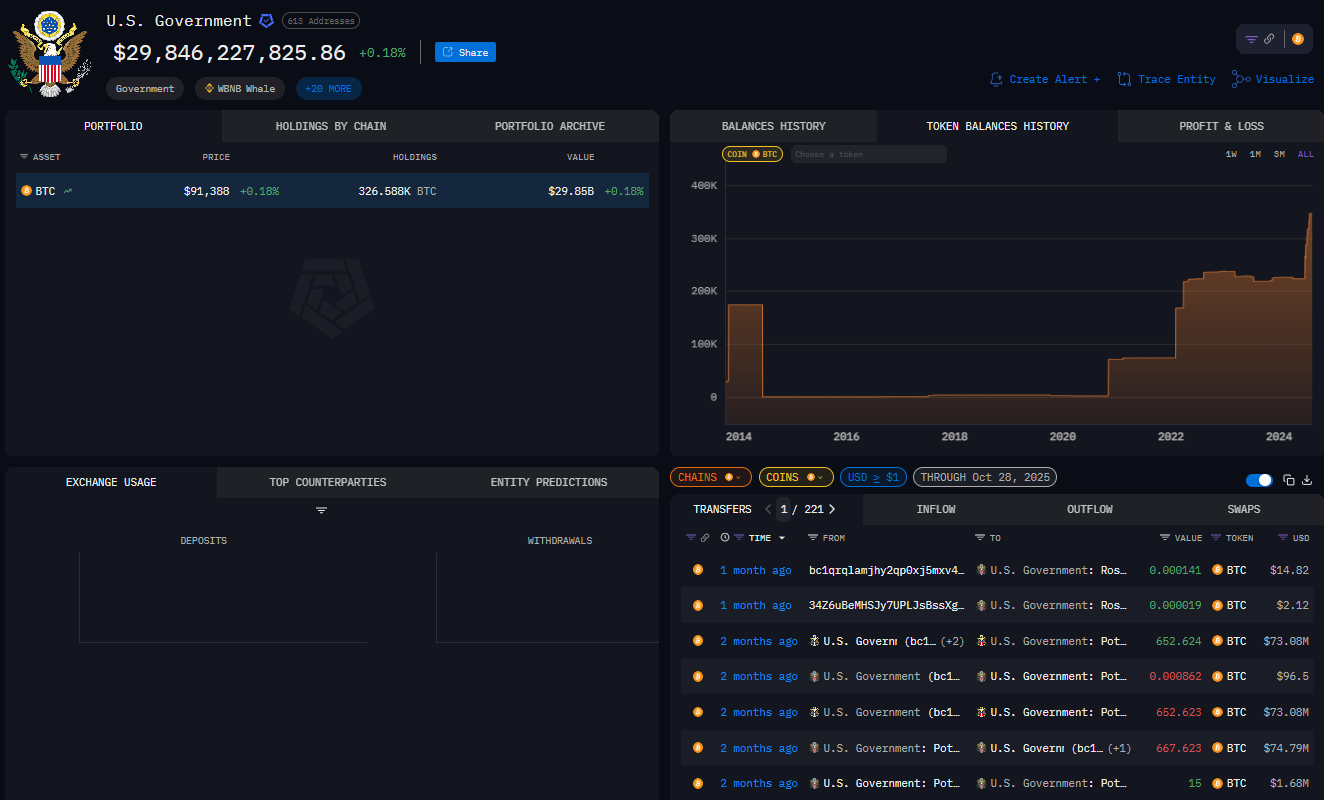Viewport: 1324px width, 800px height.
Task: Click the 'Choose a token' input field
Action: [868, 154]
